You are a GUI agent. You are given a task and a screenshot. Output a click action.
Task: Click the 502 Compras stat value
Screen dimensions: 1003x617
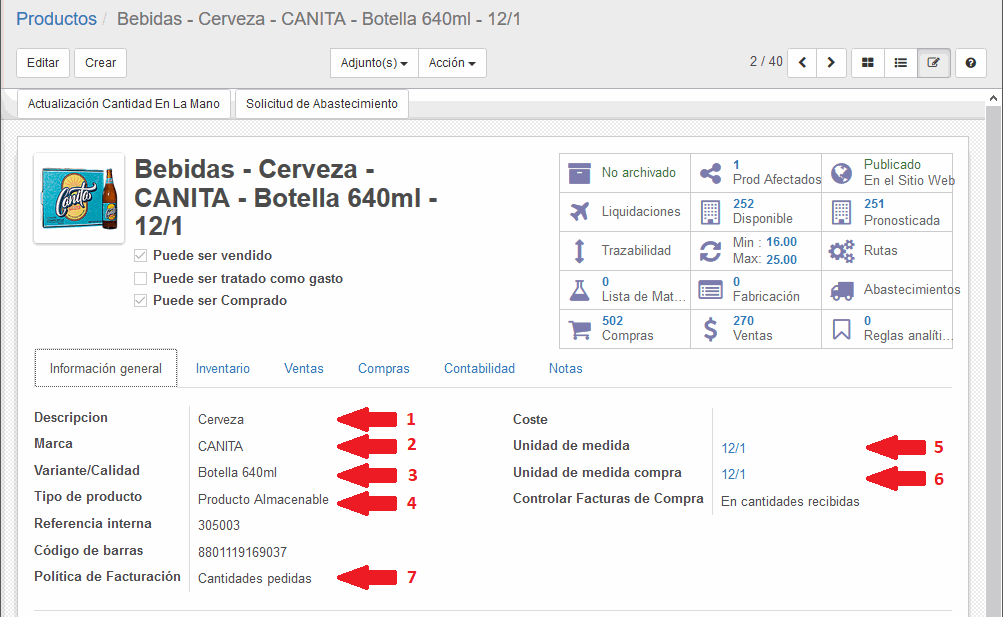pos(612,321)
